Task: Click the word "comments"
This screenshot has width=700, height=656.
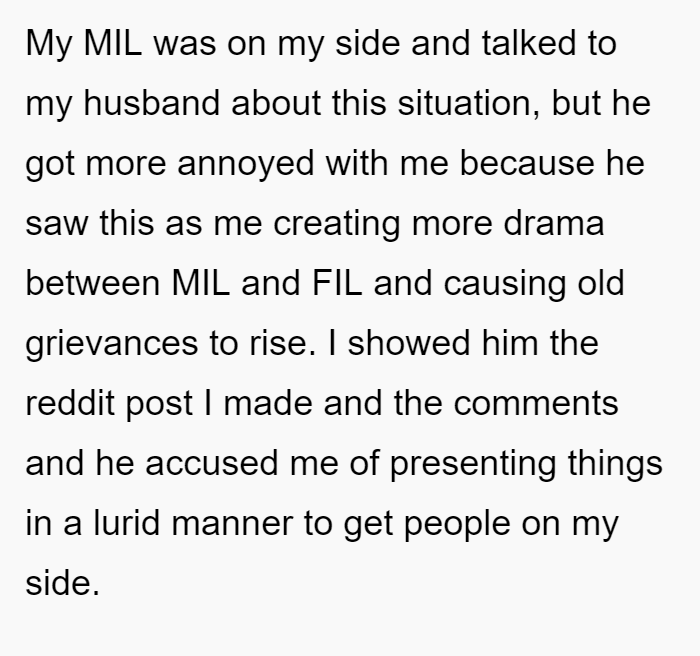Action: (536, 404)
